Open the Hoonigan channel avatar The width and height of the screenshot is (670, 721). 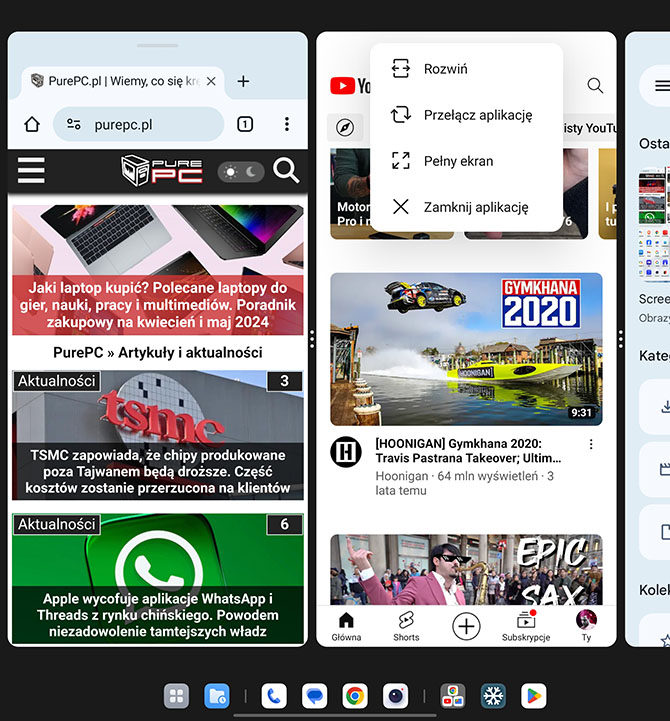click(346, 452)
